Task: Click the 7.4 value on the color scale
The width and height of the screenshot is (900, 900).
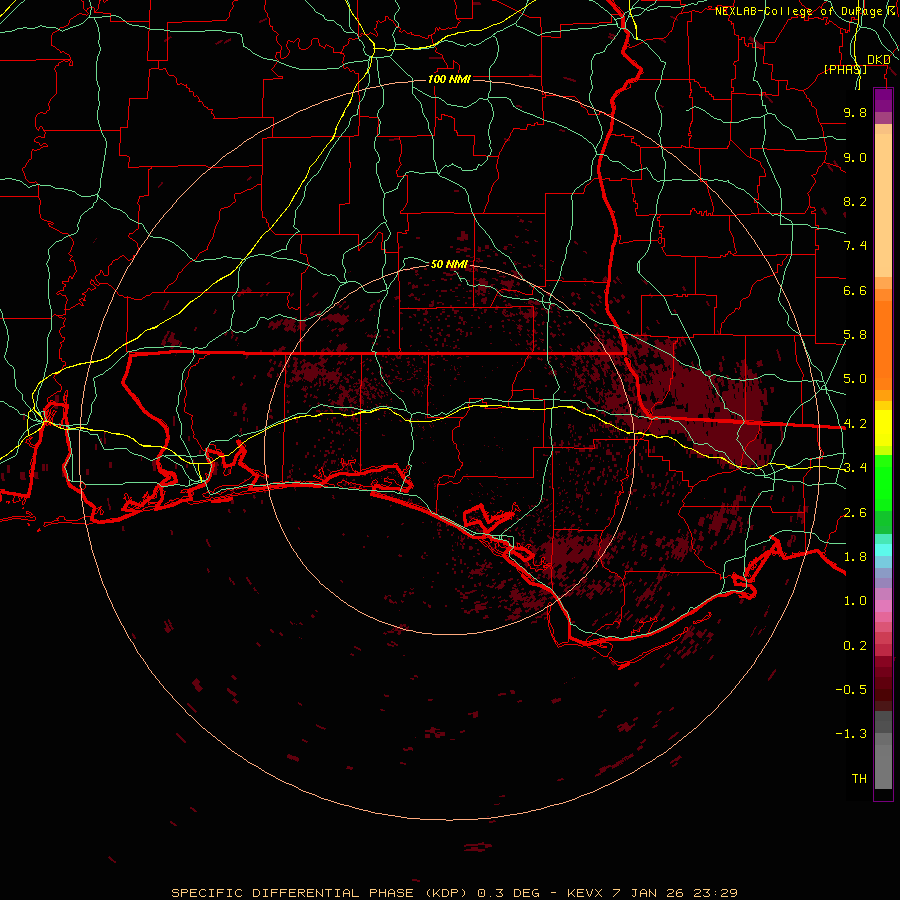Action: point(855,246)
